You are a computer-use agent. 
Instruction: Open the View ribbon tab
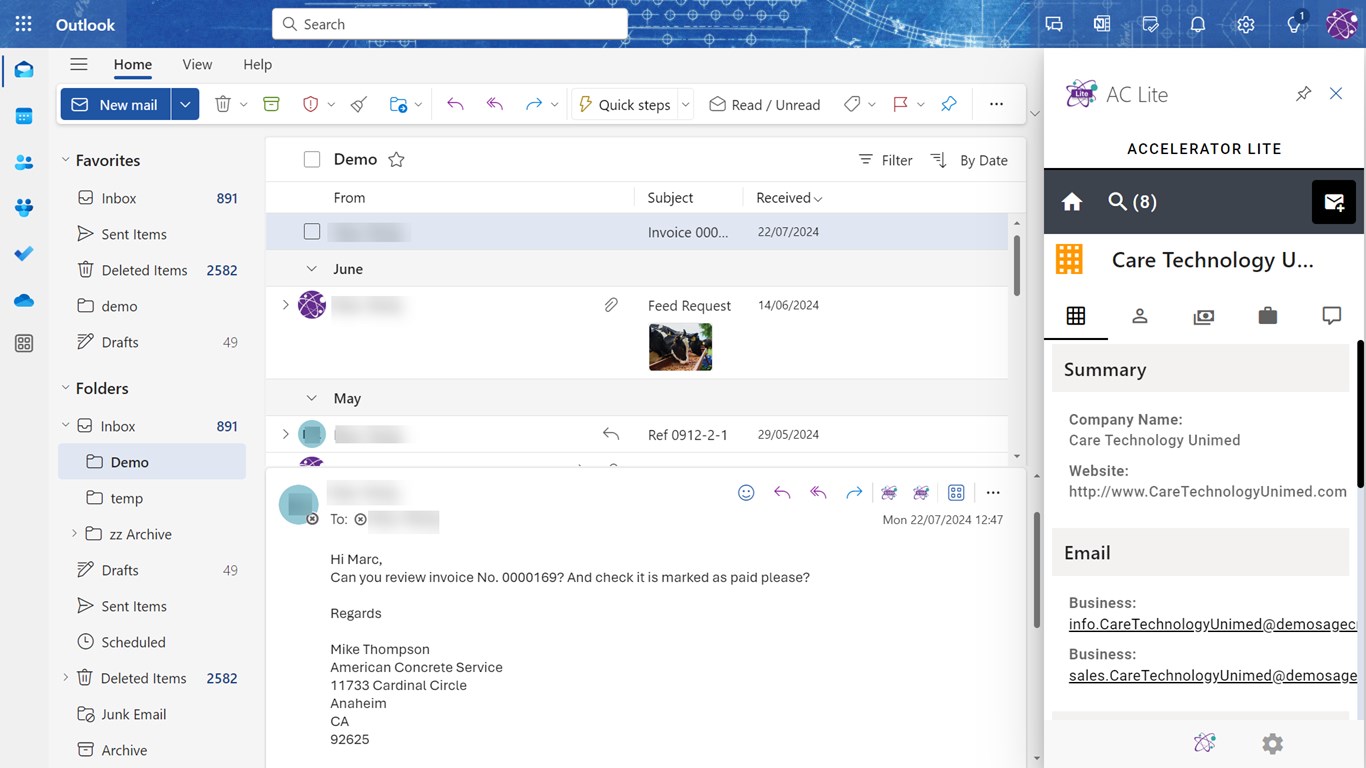coord(197,64)
